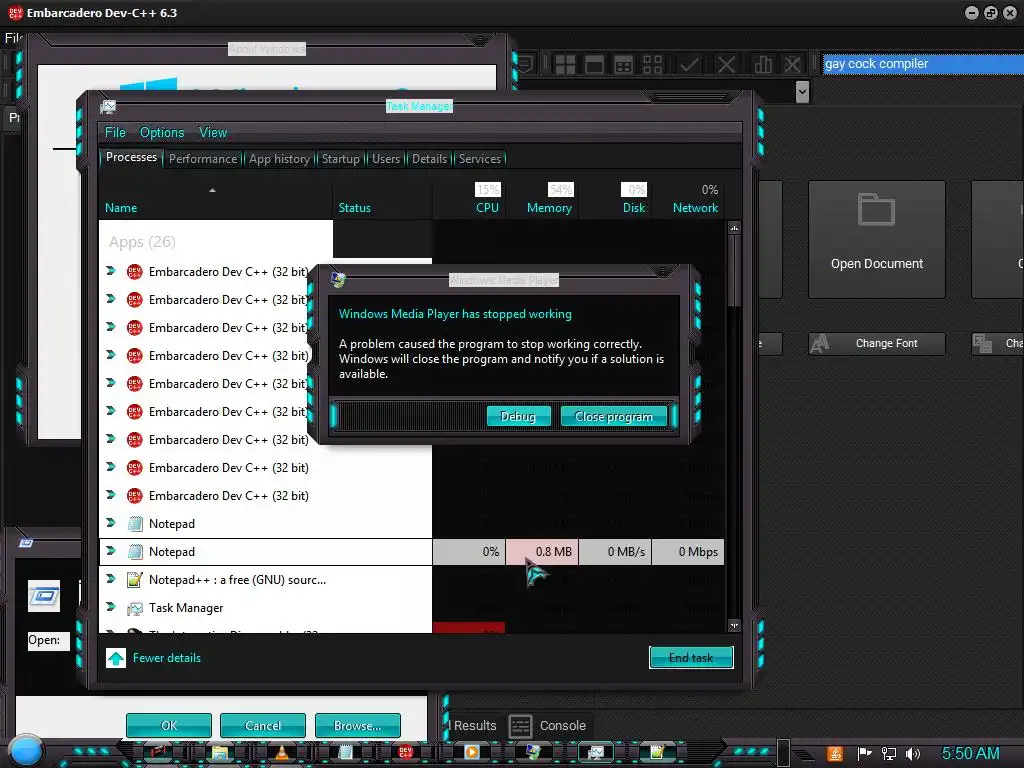Switch to Notepad via its taskbar icon
Screen dimensions: 1024x768
345,753
